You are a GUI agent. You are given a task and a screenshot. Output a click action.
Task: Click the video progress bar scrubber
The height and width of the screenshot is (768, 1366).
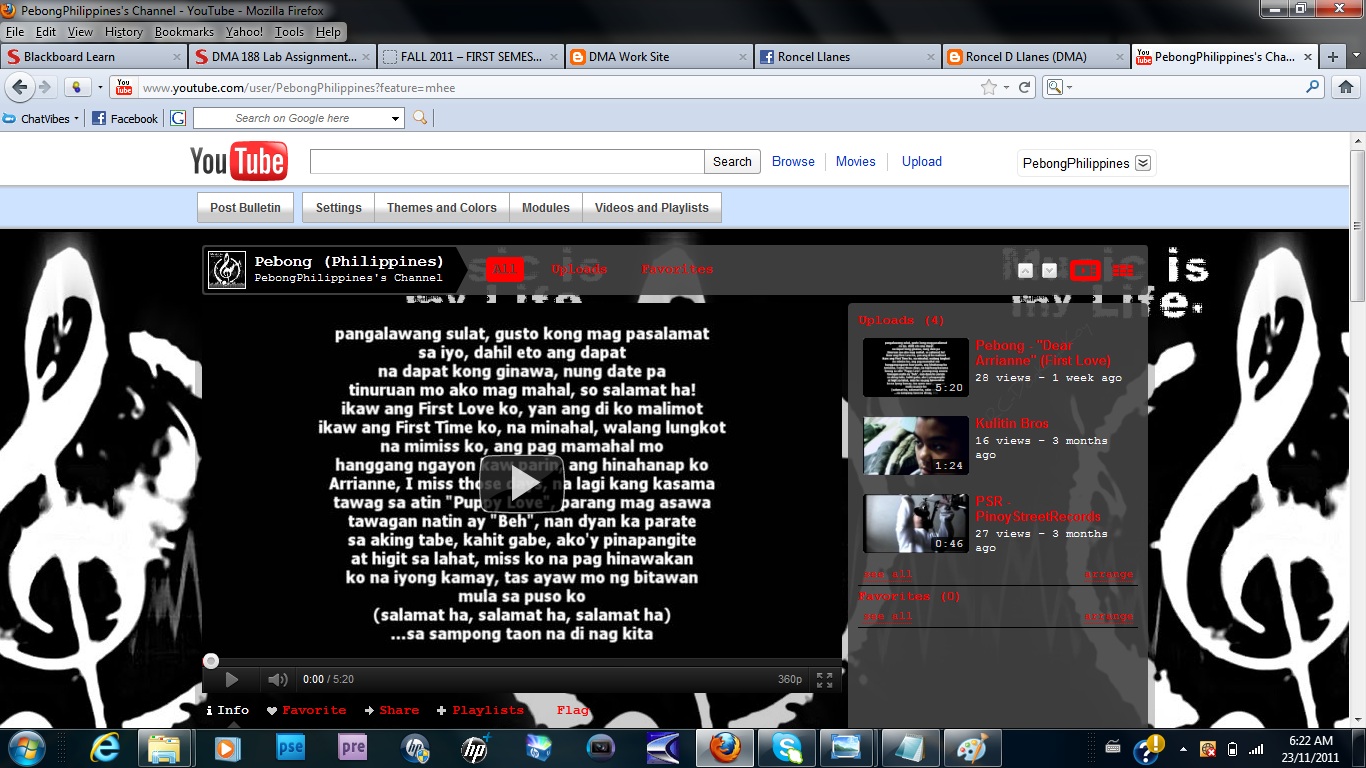pyautogui.click(x=211, y=661)
